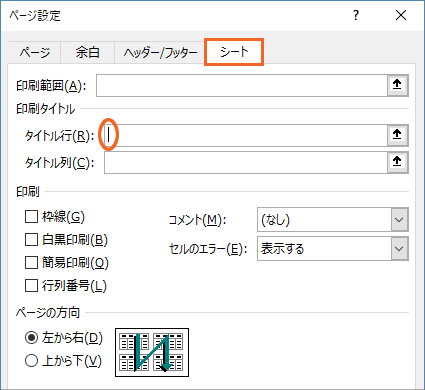425x390 pixels.
Task: Enable 行列番号 printing checkbox
Action: tap(31, 286)
